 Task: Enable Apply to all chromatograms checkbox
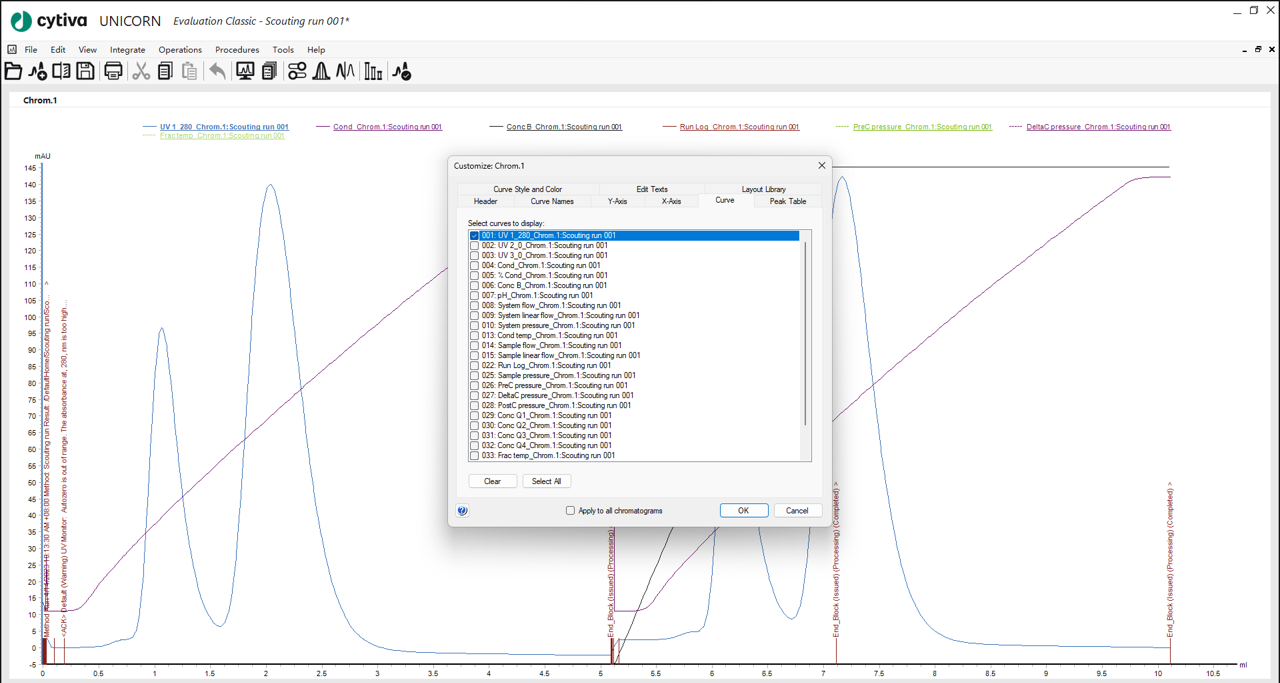click(571, 511)
